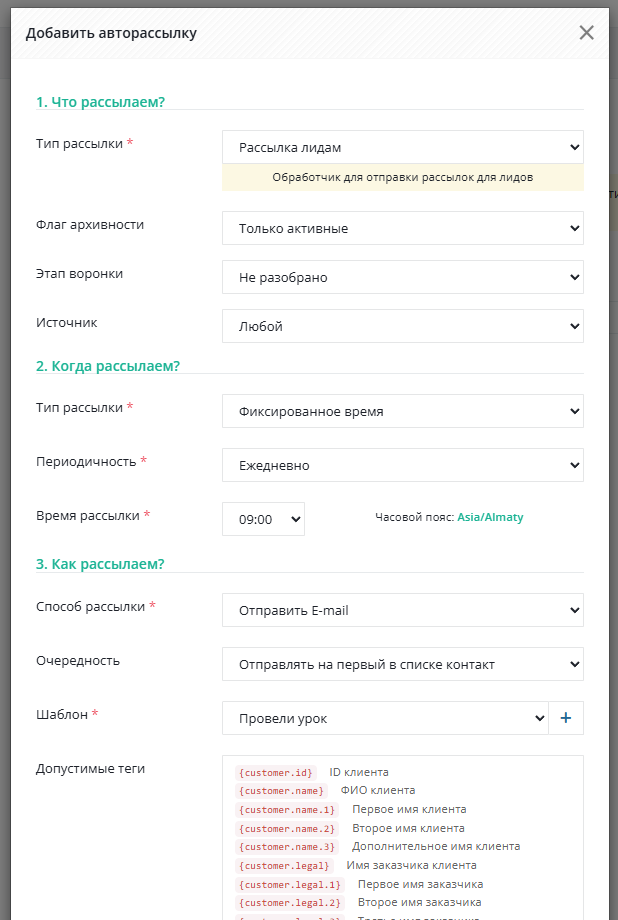
Task: Open the funnel stage dropdown 'Не разобрано'
Action: tap(402, 277)
